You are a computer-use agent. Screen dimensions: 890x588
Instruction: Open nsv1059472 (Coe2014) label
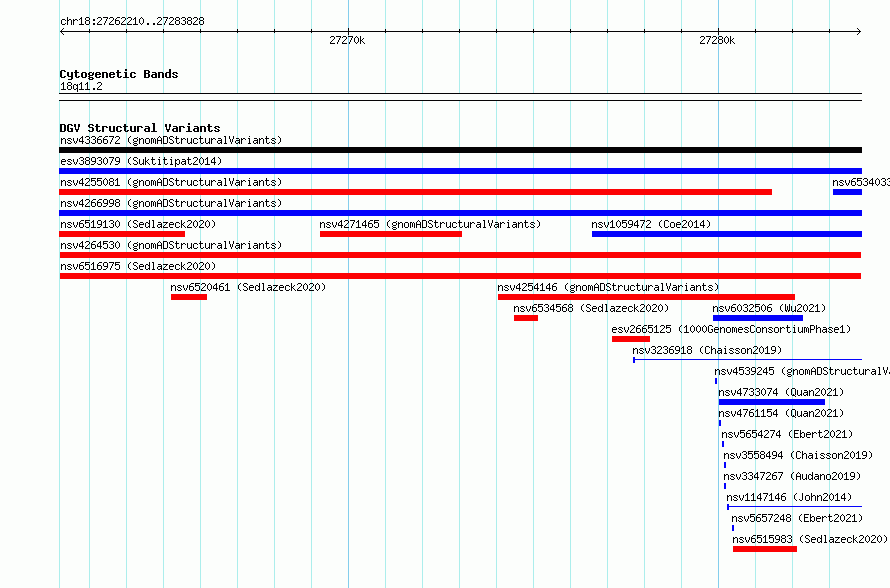click(651, 224)
